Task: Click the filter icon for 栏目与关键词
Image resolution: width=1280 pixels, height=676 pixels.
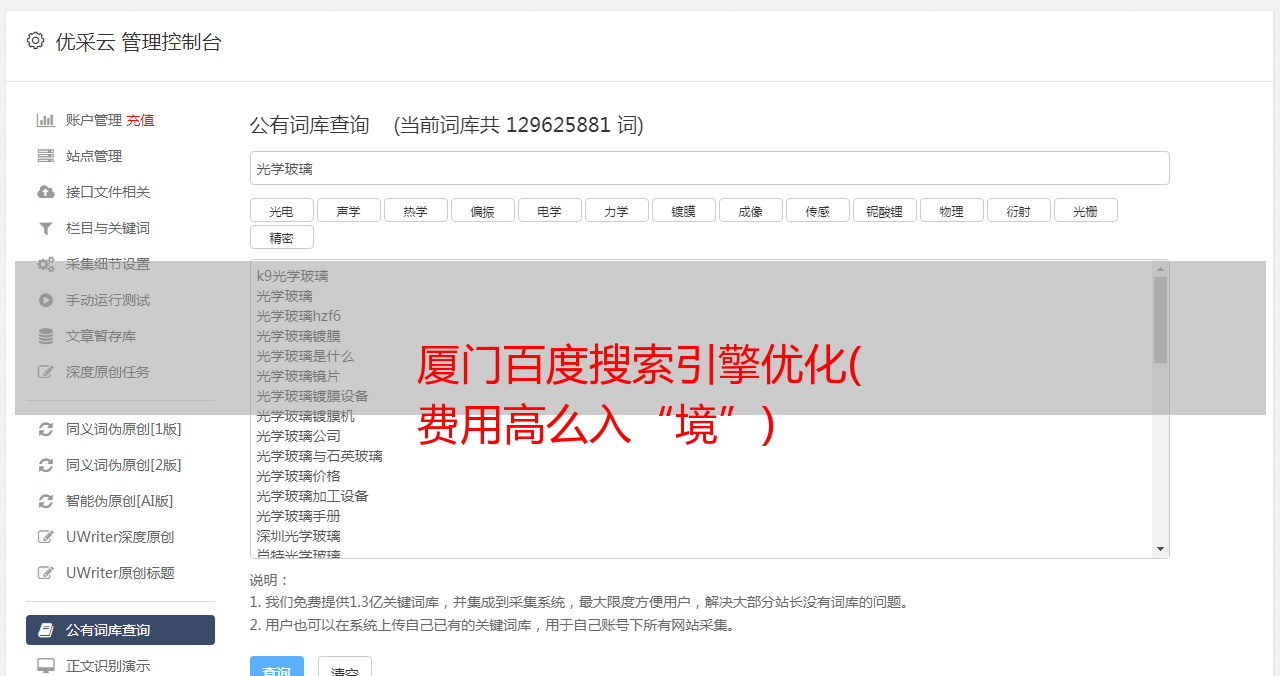Action: click(46, 228)
